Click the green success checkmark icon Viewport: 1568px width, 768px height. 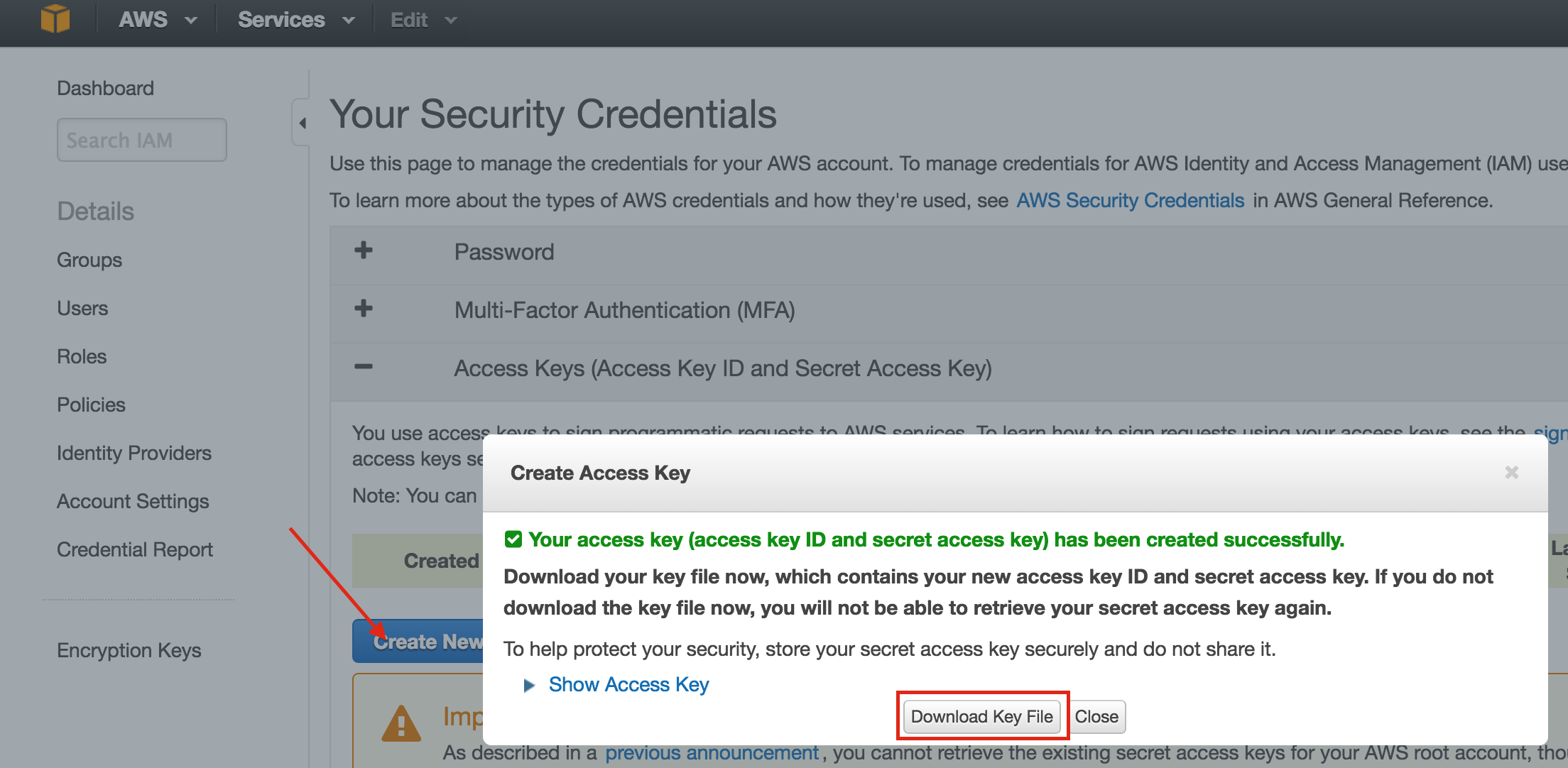[513, 540]
